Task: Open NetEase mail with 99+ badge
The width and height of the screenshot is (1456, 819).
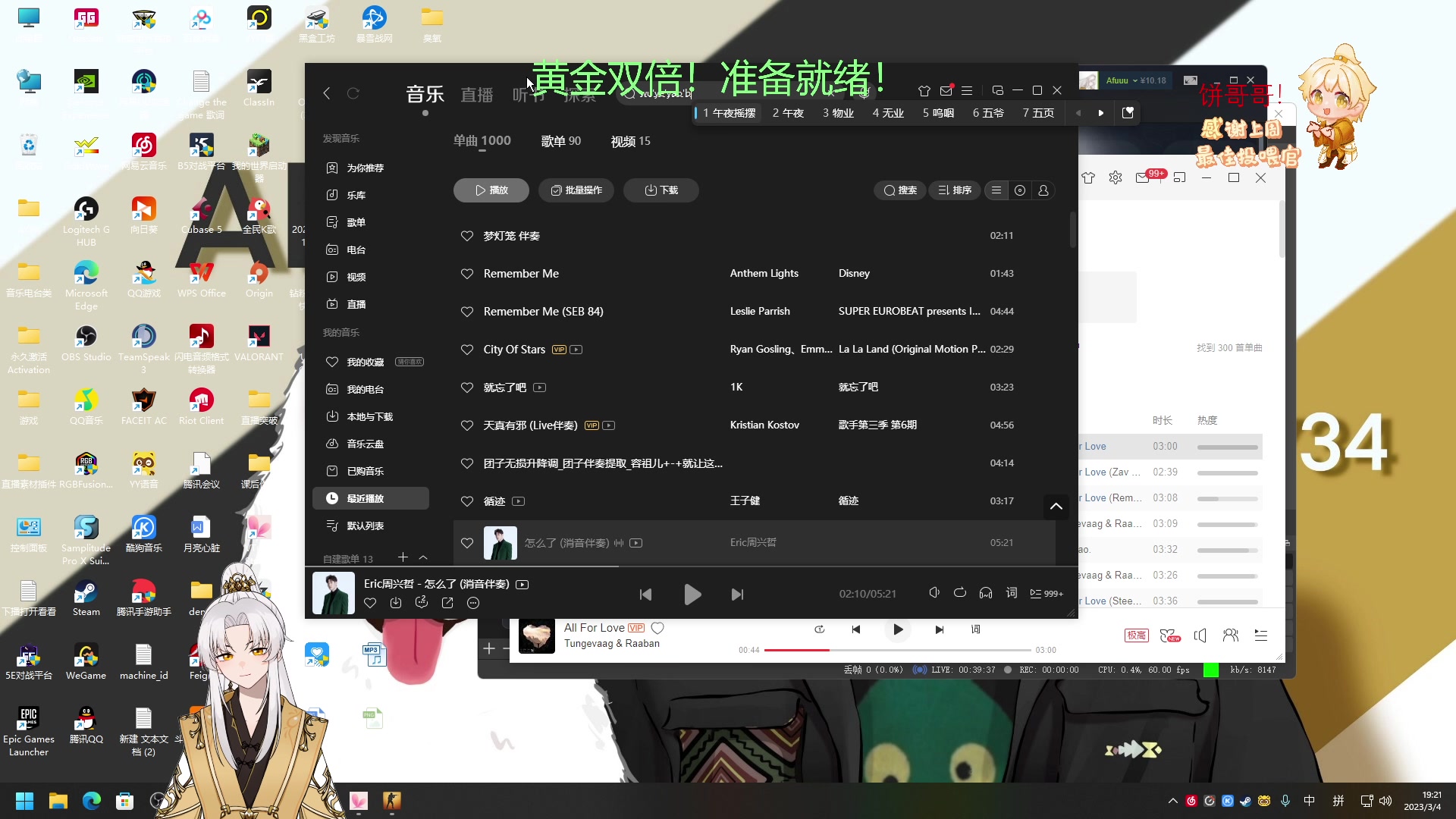Action: pos(1144,177)
